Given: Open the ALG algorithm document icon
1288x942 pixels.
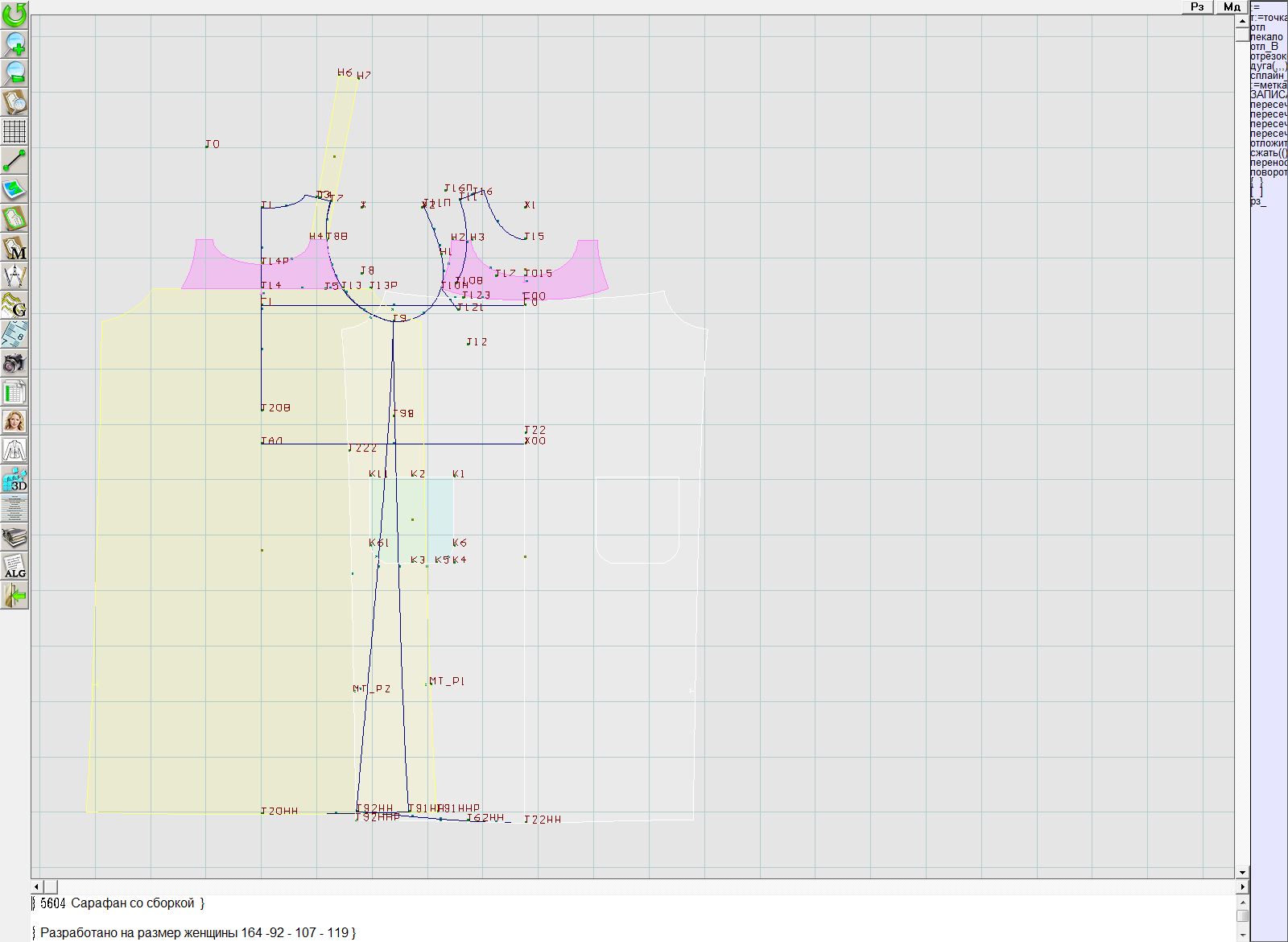Looking at the screenshot, I should [14, 566].
